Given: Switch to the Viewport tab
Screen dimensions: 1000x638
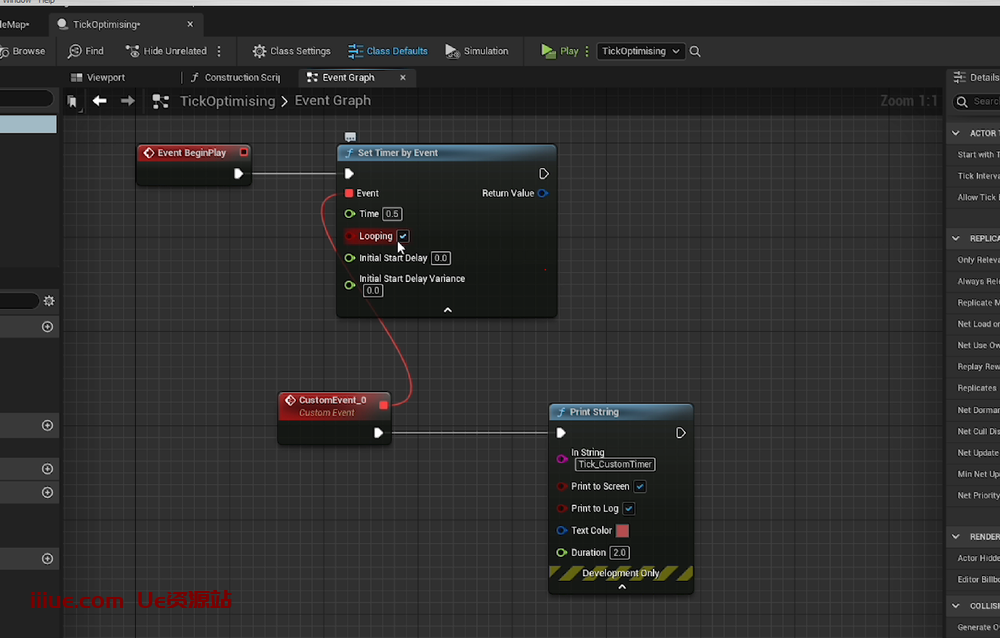Looking at the screenshot, I should point(105,77).
